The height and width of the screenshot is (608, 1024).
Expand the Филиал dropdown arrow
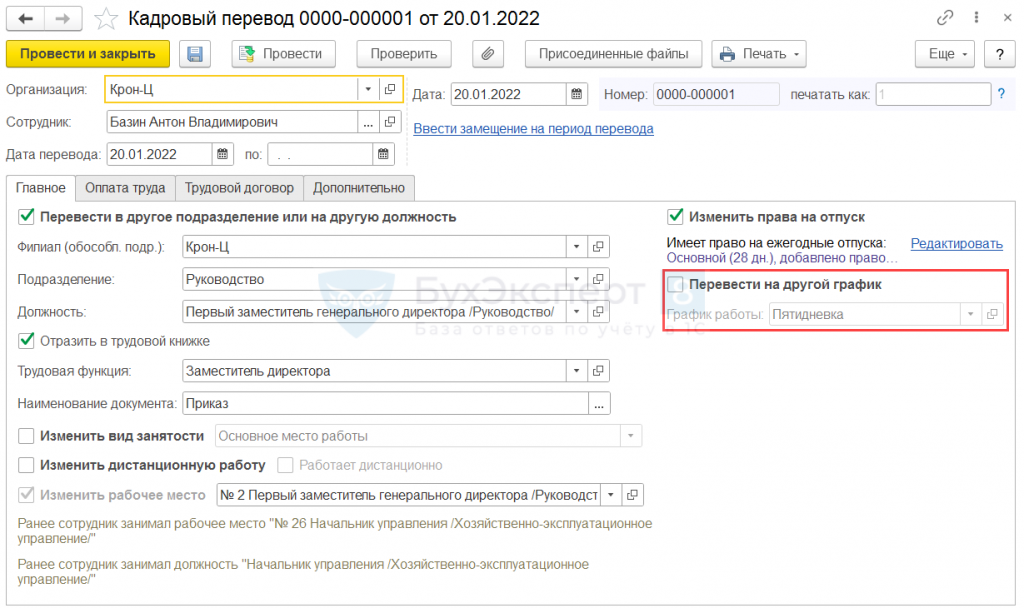[x=577, y=246]
